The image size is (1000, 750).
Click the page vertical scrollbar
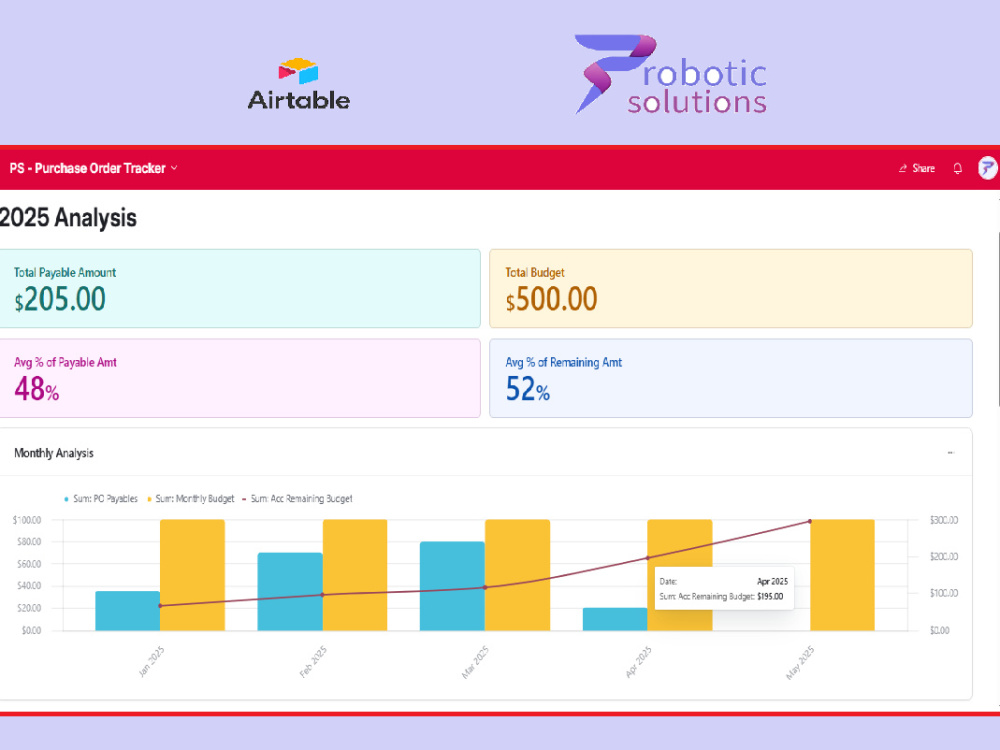(997, 319)
